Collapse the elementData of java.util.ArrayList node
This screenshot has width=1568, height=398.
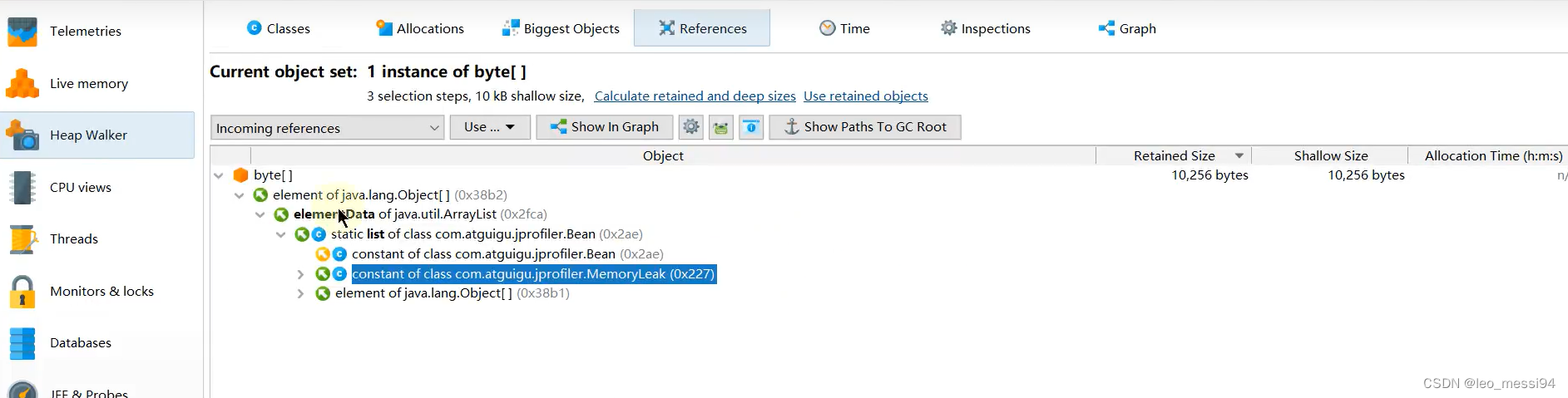point(260,214)
